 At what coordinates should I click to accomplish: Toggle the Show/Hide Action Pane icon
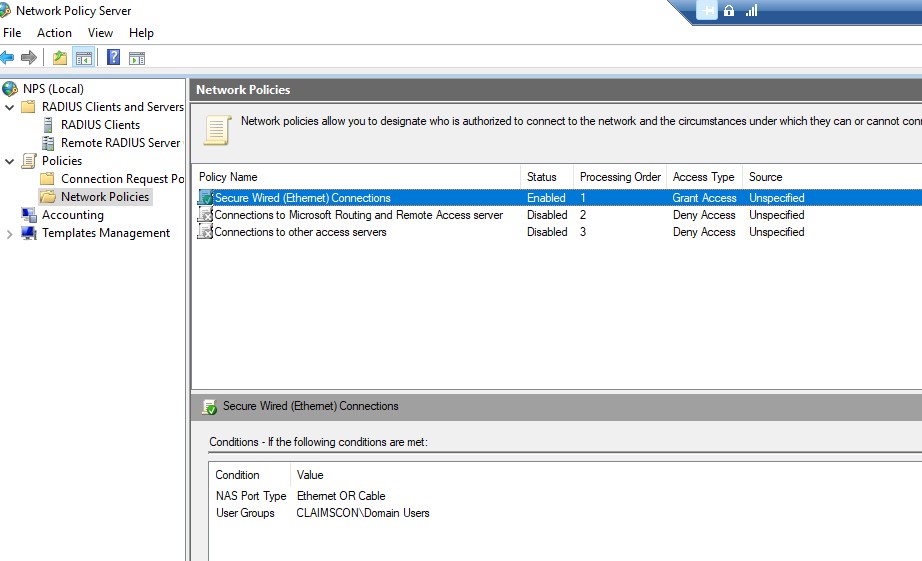tap(137, 58)
